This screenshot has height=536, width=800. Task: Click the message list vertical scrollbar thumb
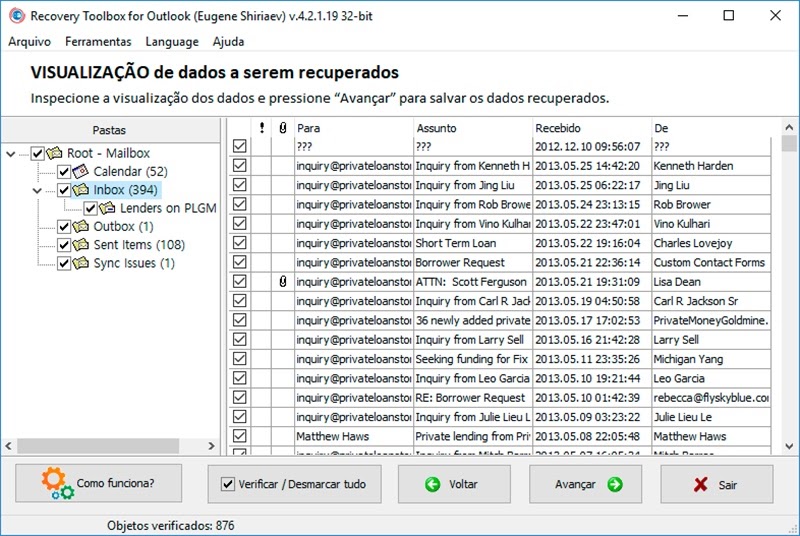[789, 143]
